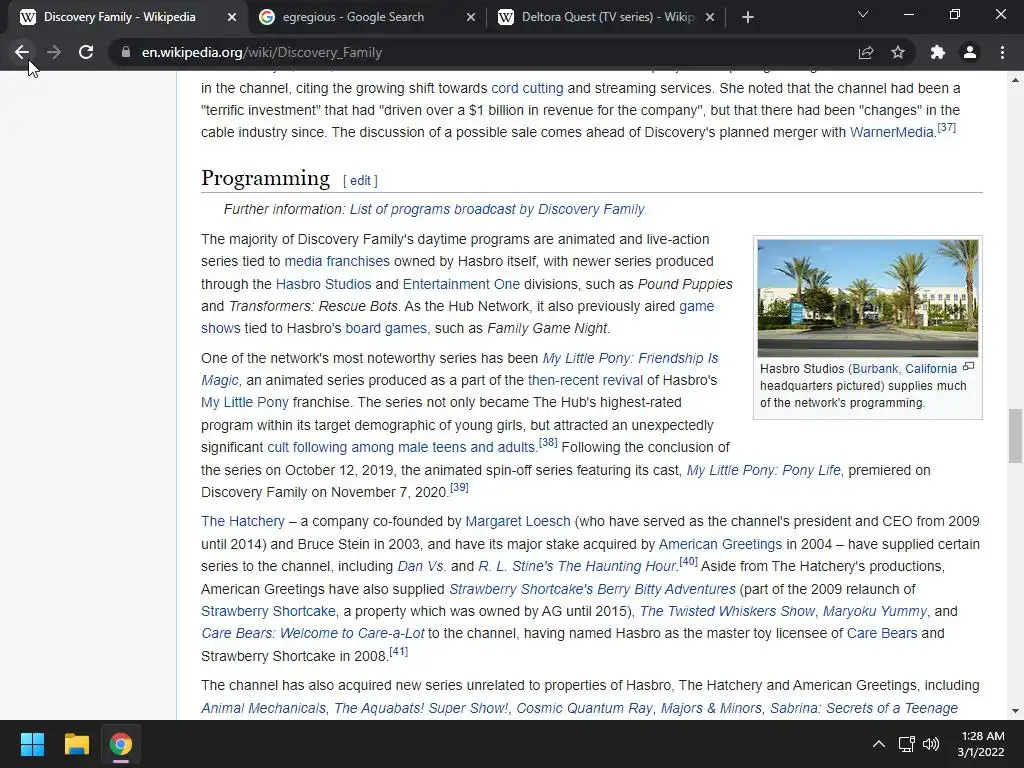Follow the Cosmic Quantum Ray link

(584, 708)
